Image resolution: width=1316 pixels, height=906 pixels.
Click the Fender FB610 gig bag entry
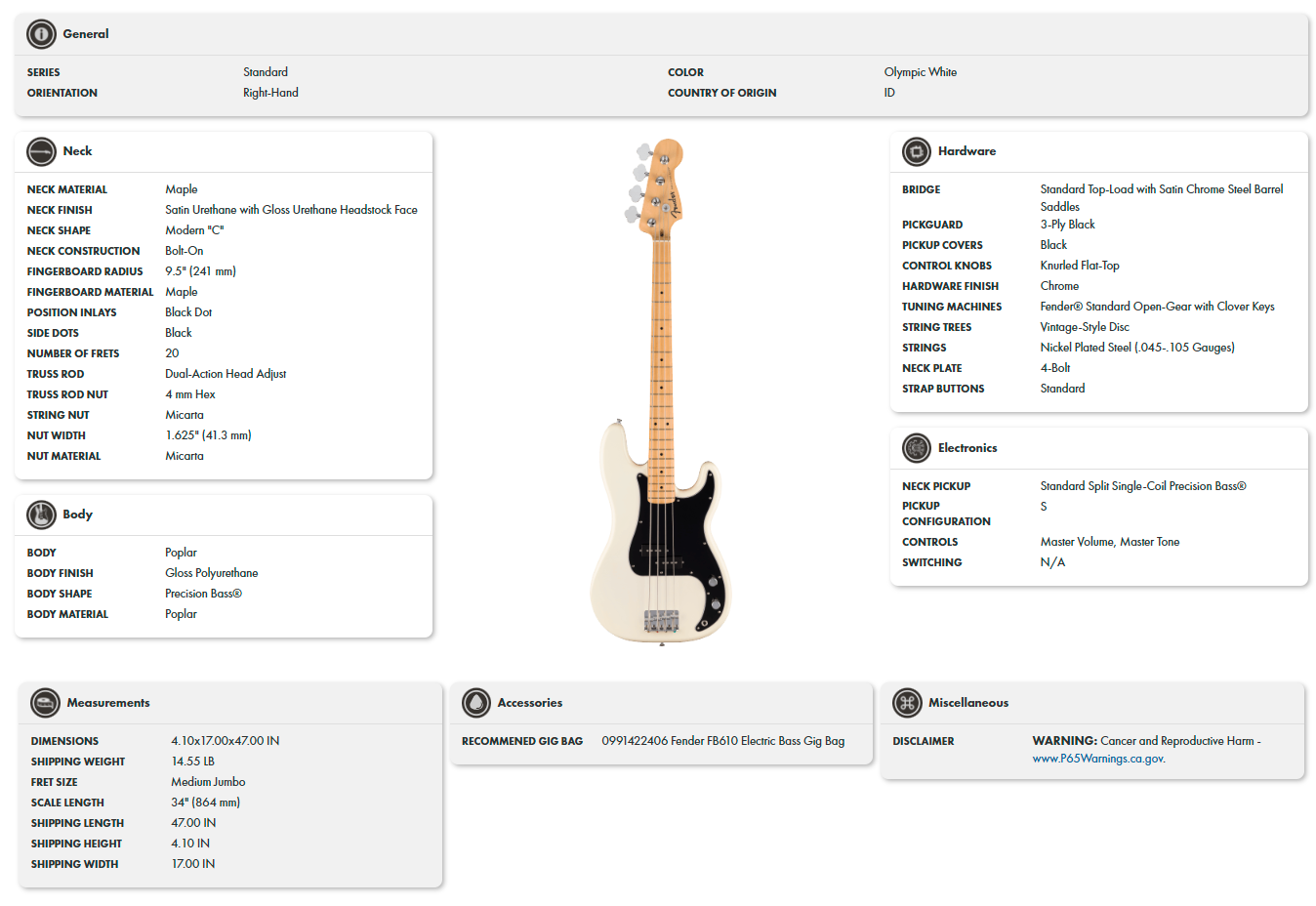pos(722,741)
